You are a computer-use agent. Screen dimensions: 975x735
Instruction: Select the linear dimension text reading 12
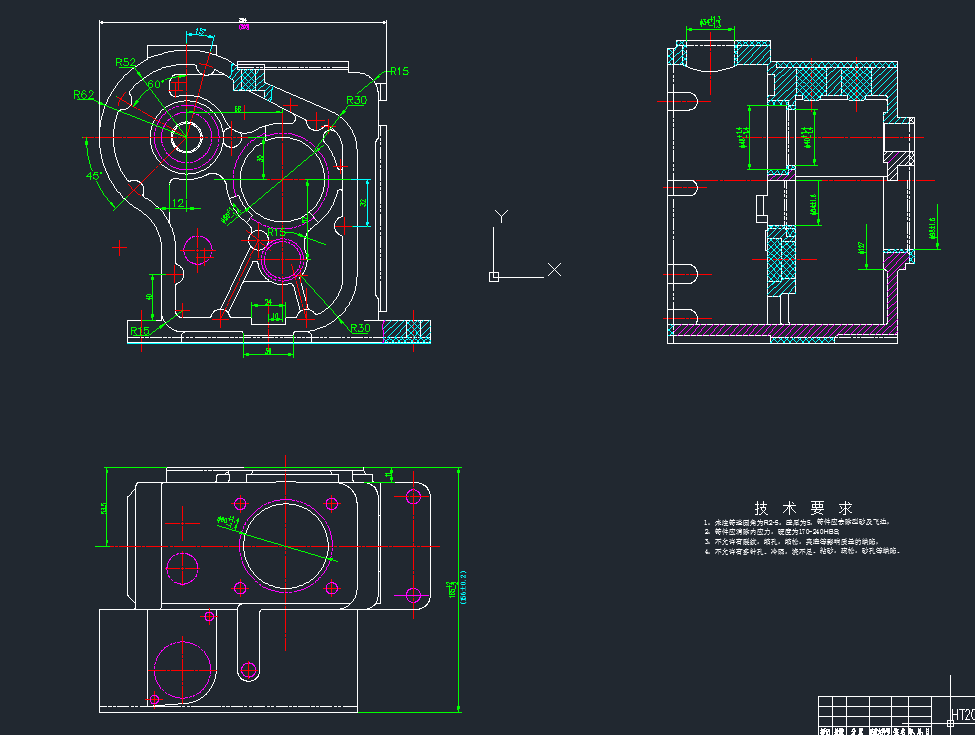(178, 203)
